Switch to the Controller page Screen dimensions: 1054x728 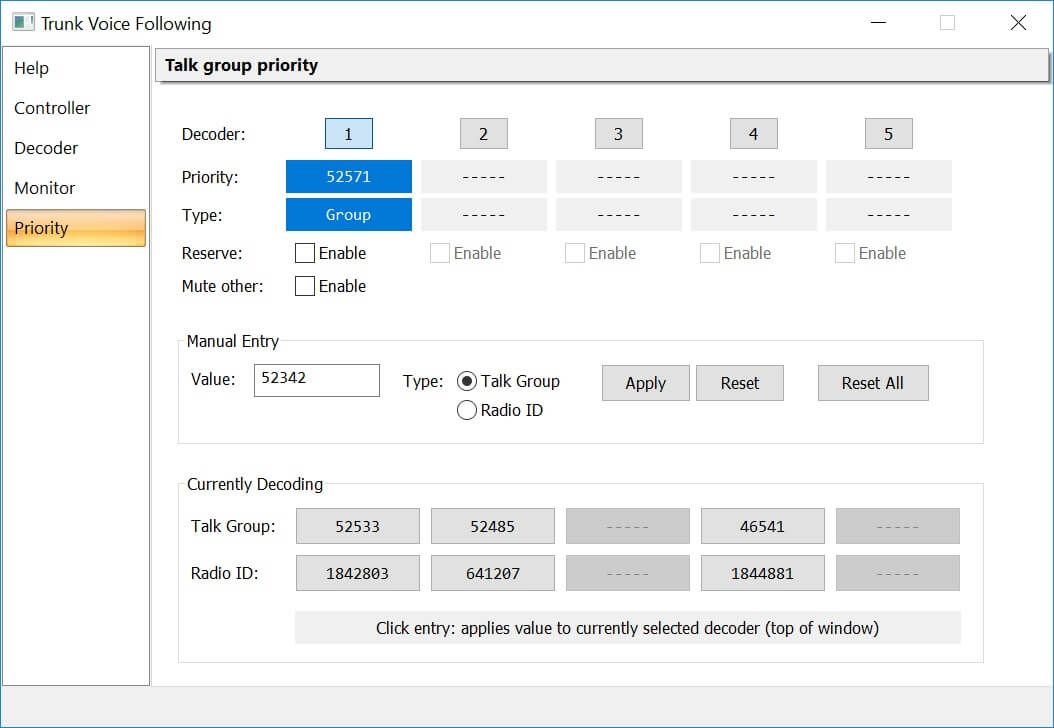(52, 108)
